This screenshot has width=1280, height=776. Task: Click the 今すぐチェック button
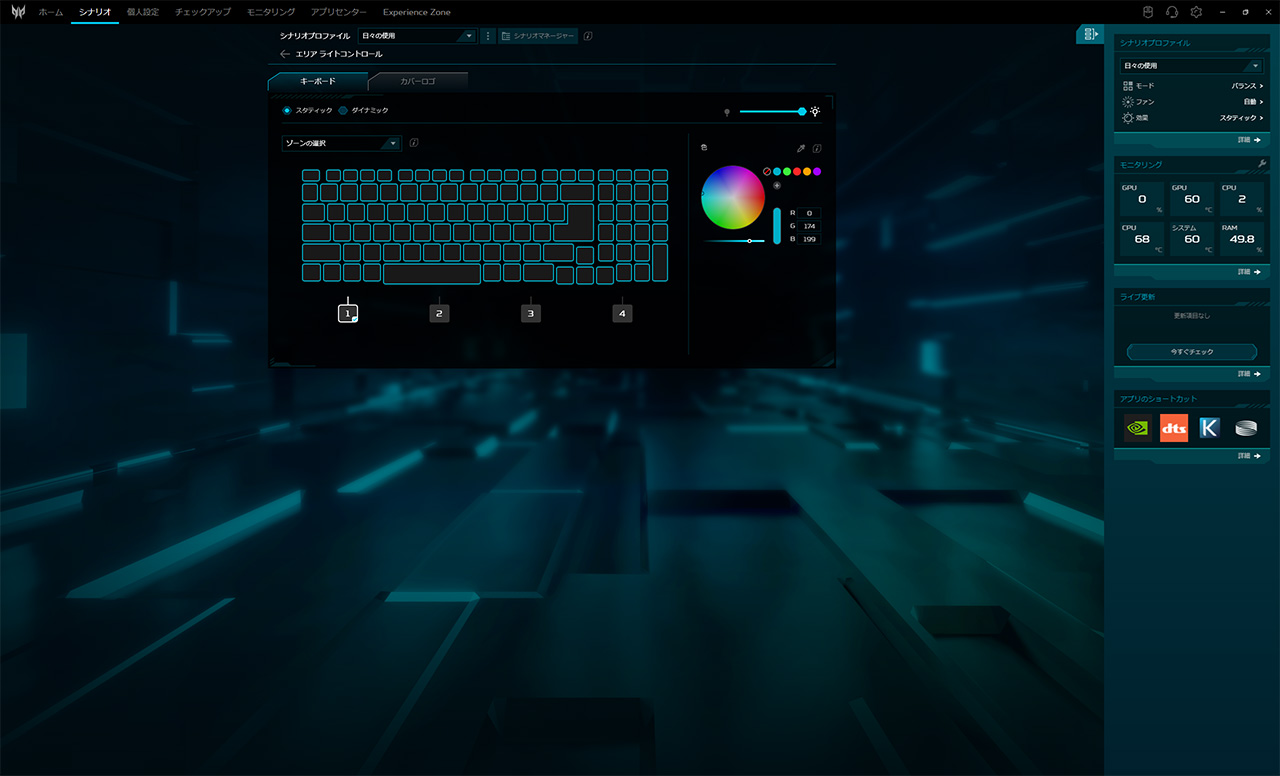[x=1191, y=352]
